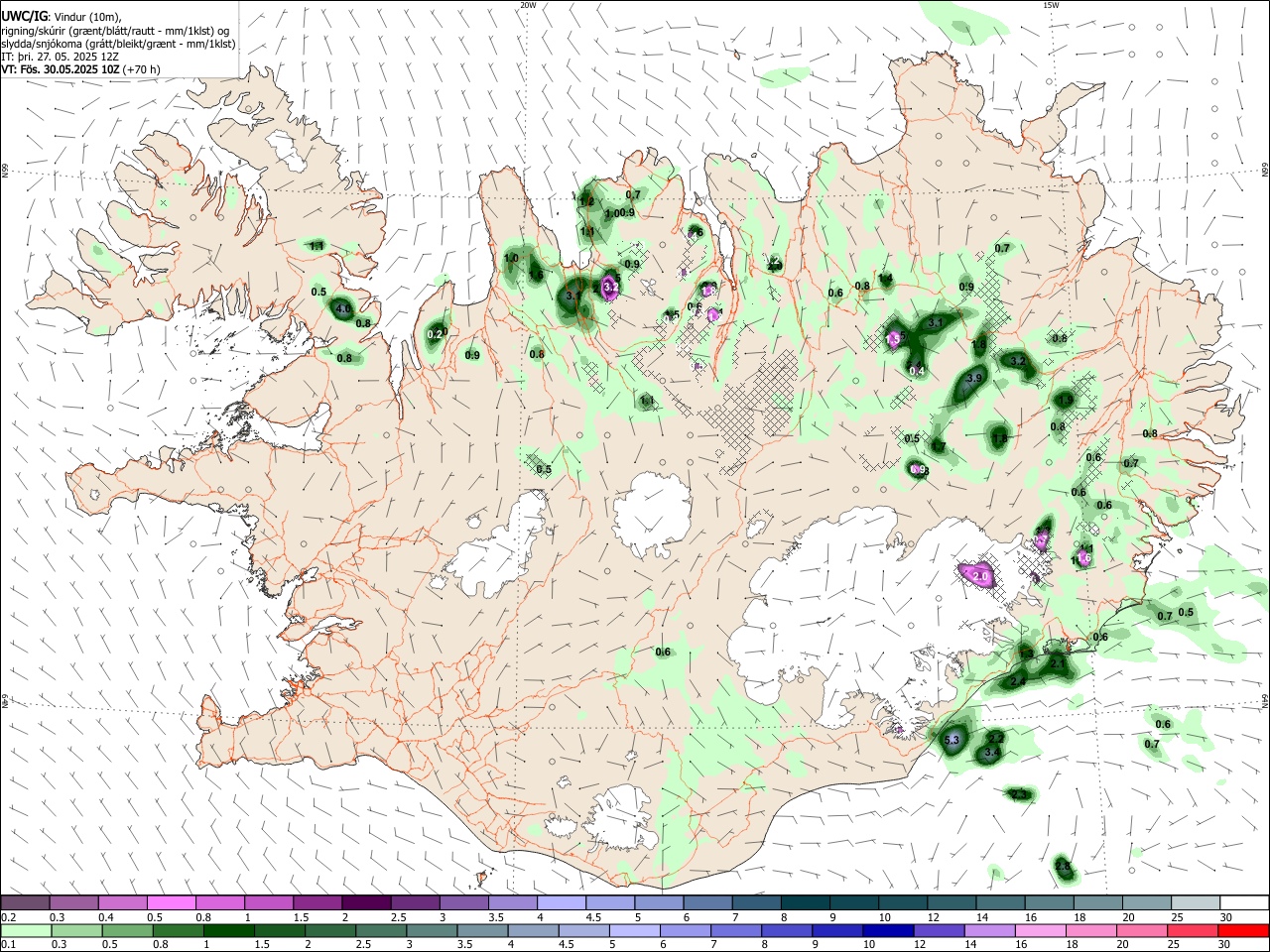The image size is (1270, 952).
Task: Click the 2.3 rain value offshore
Action: coord(1019,794)
